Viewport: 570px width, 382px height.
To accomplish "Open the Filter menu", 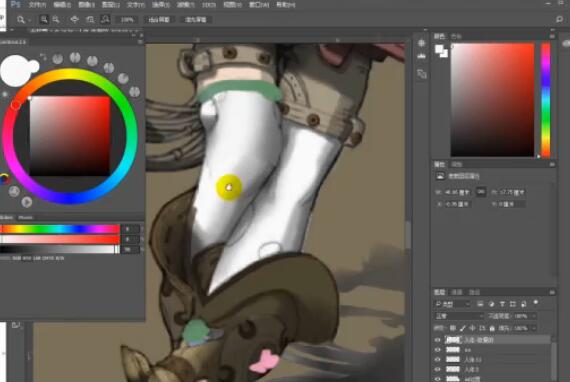I will [x=185, y=5].
